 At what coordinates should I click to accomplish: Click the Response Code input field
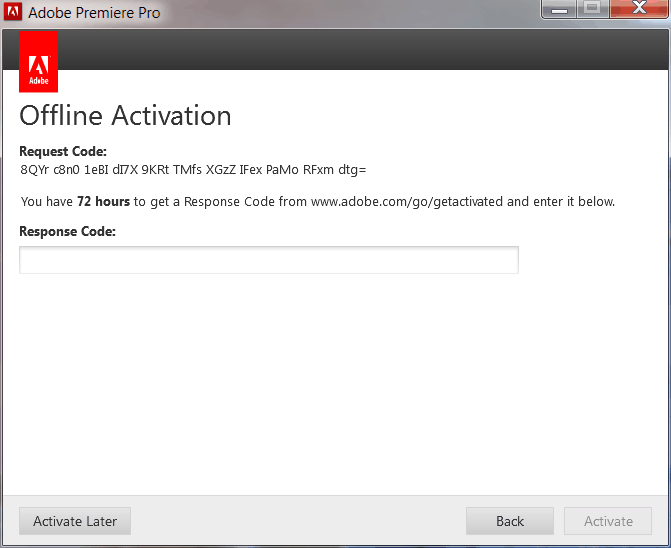click(269, 260)
